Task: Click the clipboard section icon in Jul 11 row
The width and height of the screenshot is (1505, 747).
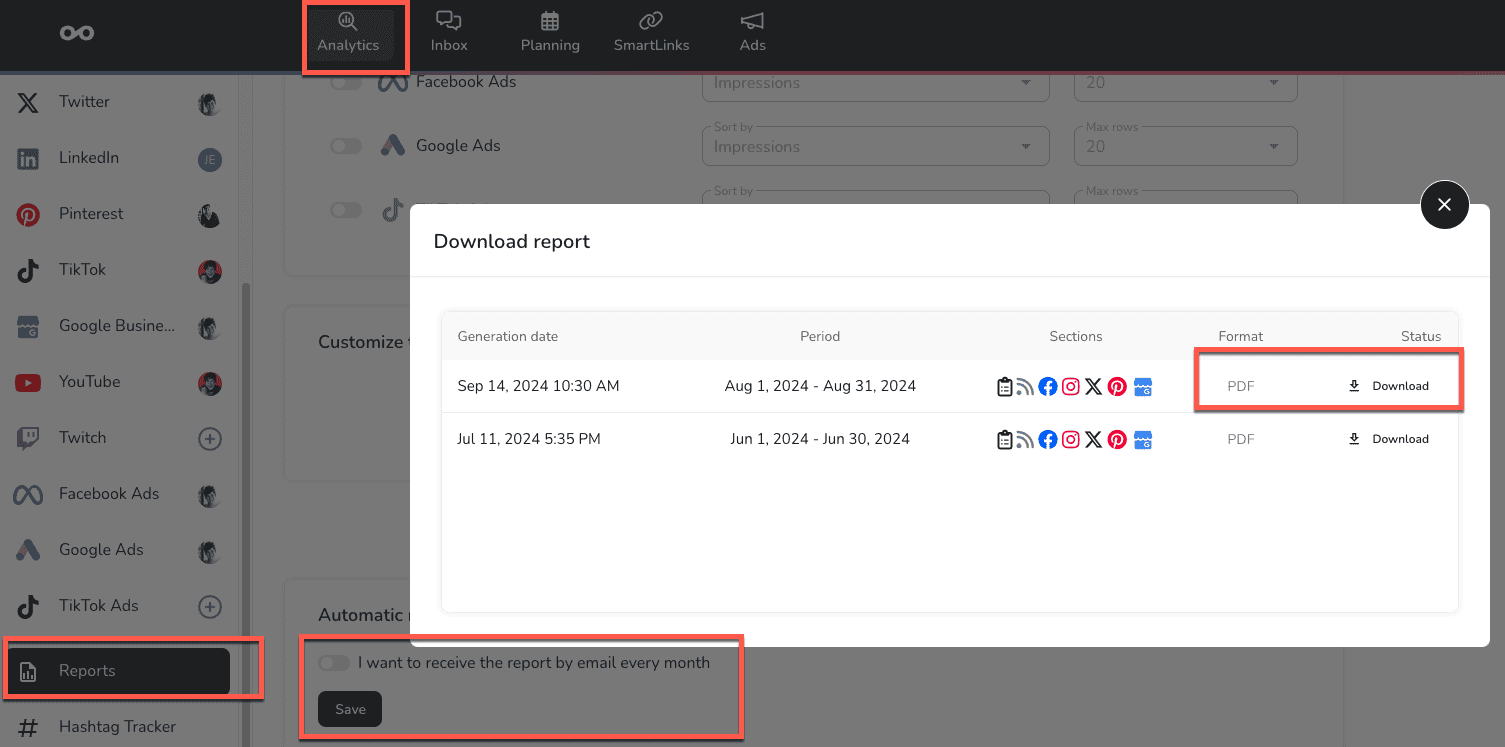Action: tap(1005, 439)
